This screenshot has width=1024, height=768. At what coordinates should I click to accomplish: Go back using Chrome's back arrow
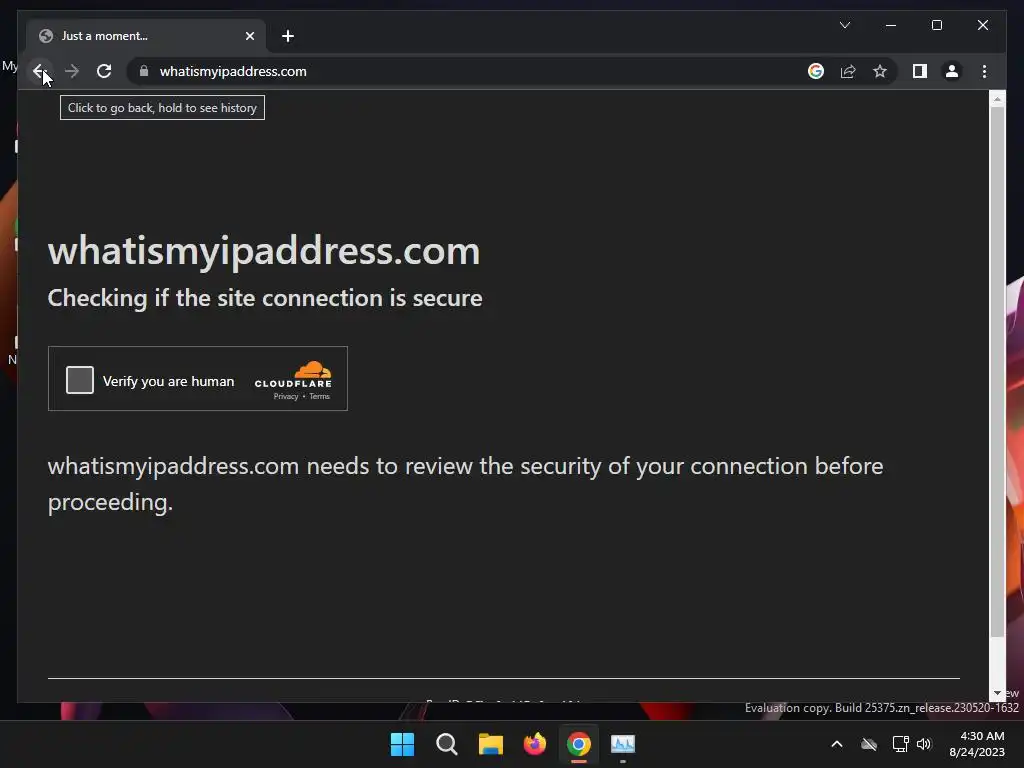pos(40,71)
